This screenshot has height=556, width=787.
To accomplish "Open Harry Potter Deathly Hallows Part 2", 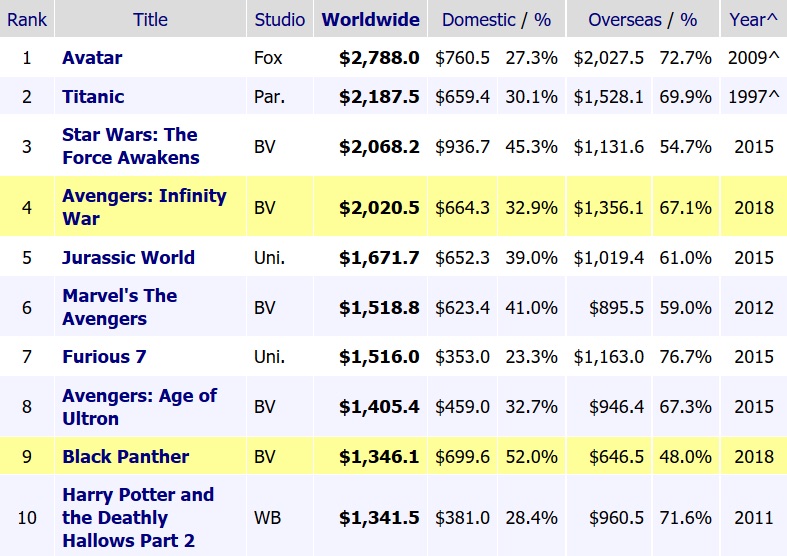I will pos(138,518).
